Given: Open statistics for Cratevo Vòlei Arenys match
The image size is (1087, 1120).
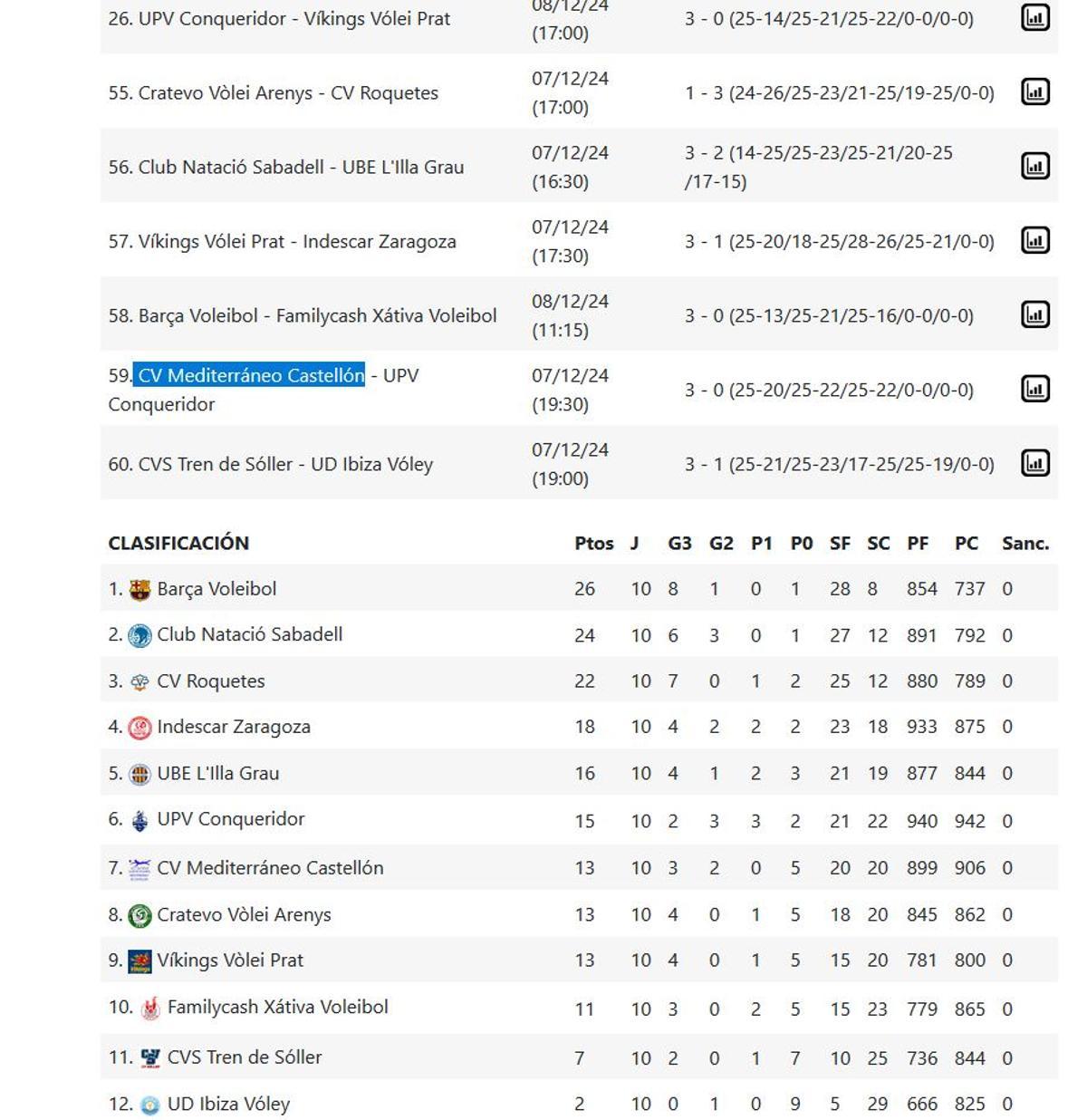Looking at the screenshot, I should (1035, 92).
